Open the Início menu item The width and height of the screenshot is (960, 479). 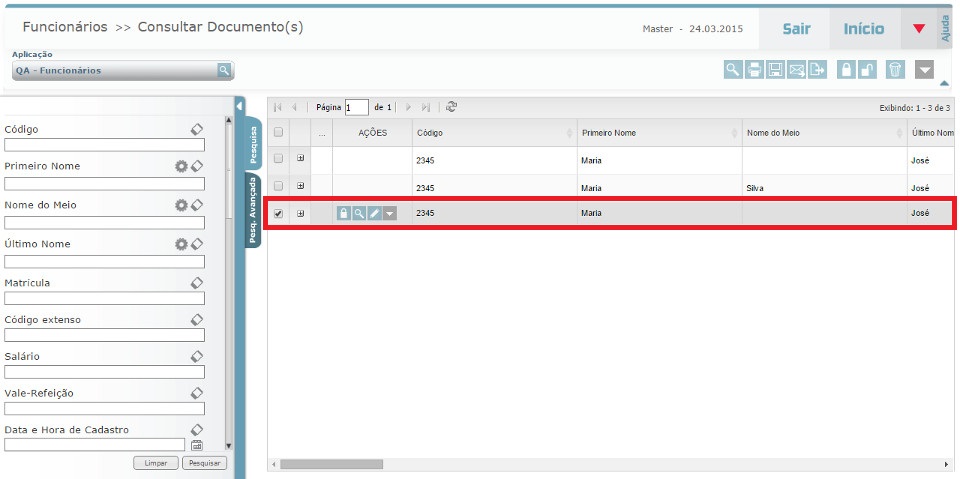click(864, 29)
